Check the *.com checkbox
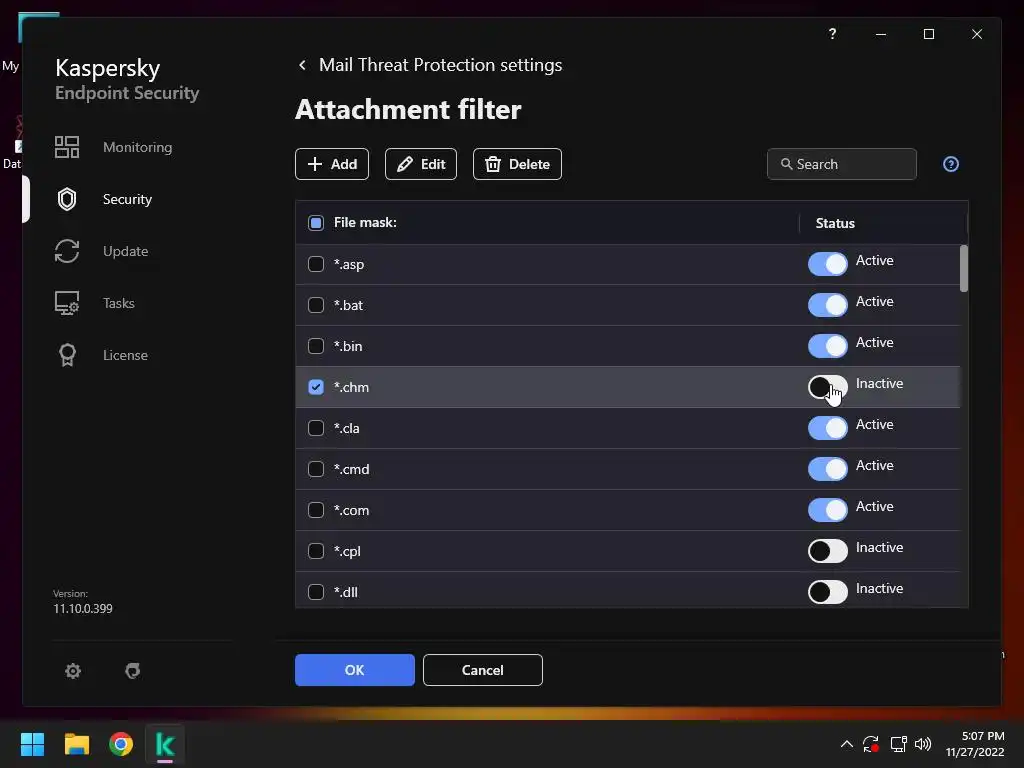 click(x=315, y=510)
